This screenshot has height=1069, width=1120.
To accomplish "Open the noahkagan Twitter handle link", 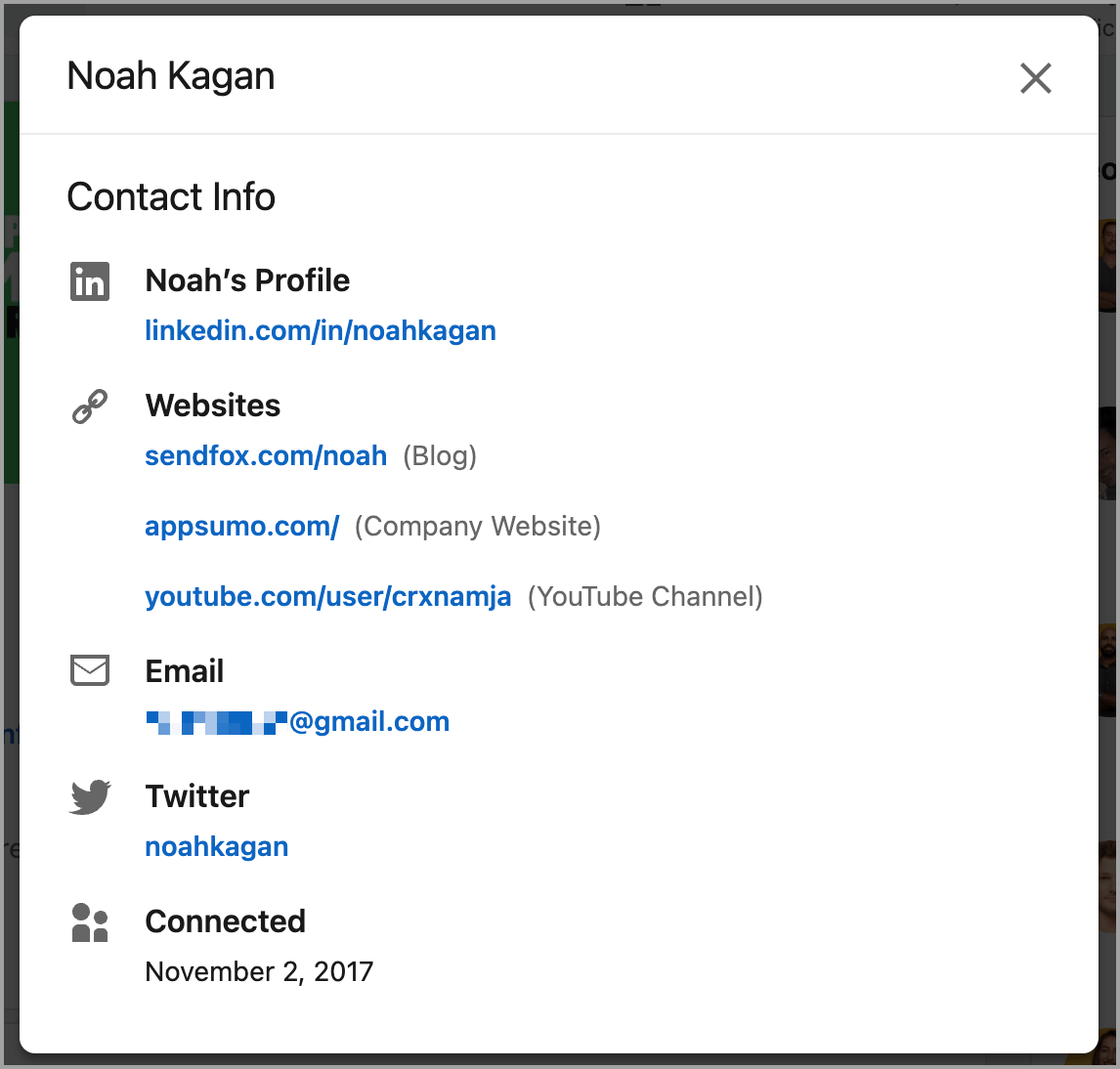I will [x=217, y=847].
